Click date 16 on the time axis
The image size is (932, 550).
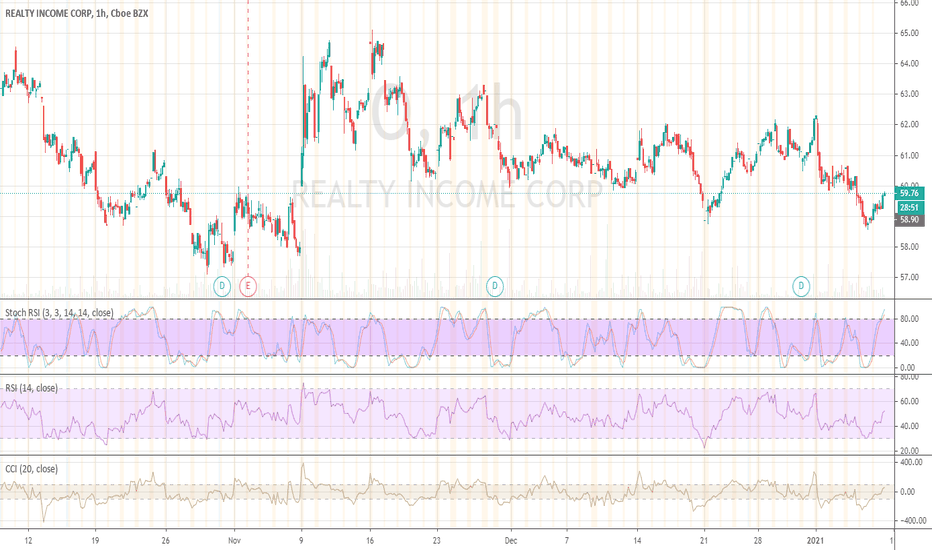pyautogui.click(x=370, y=540)
